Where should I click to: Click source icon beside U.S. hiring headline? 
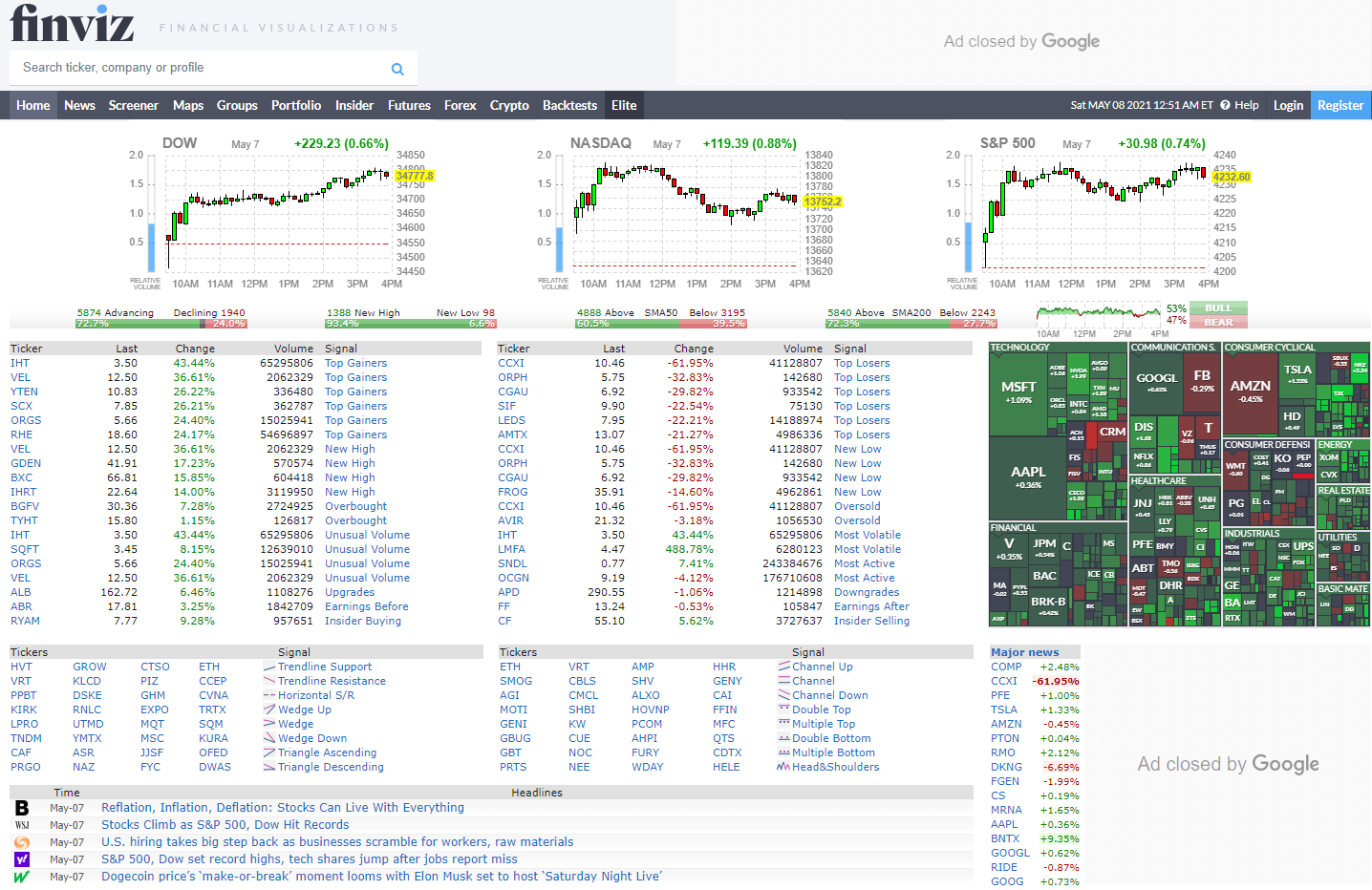click(22, 842)
